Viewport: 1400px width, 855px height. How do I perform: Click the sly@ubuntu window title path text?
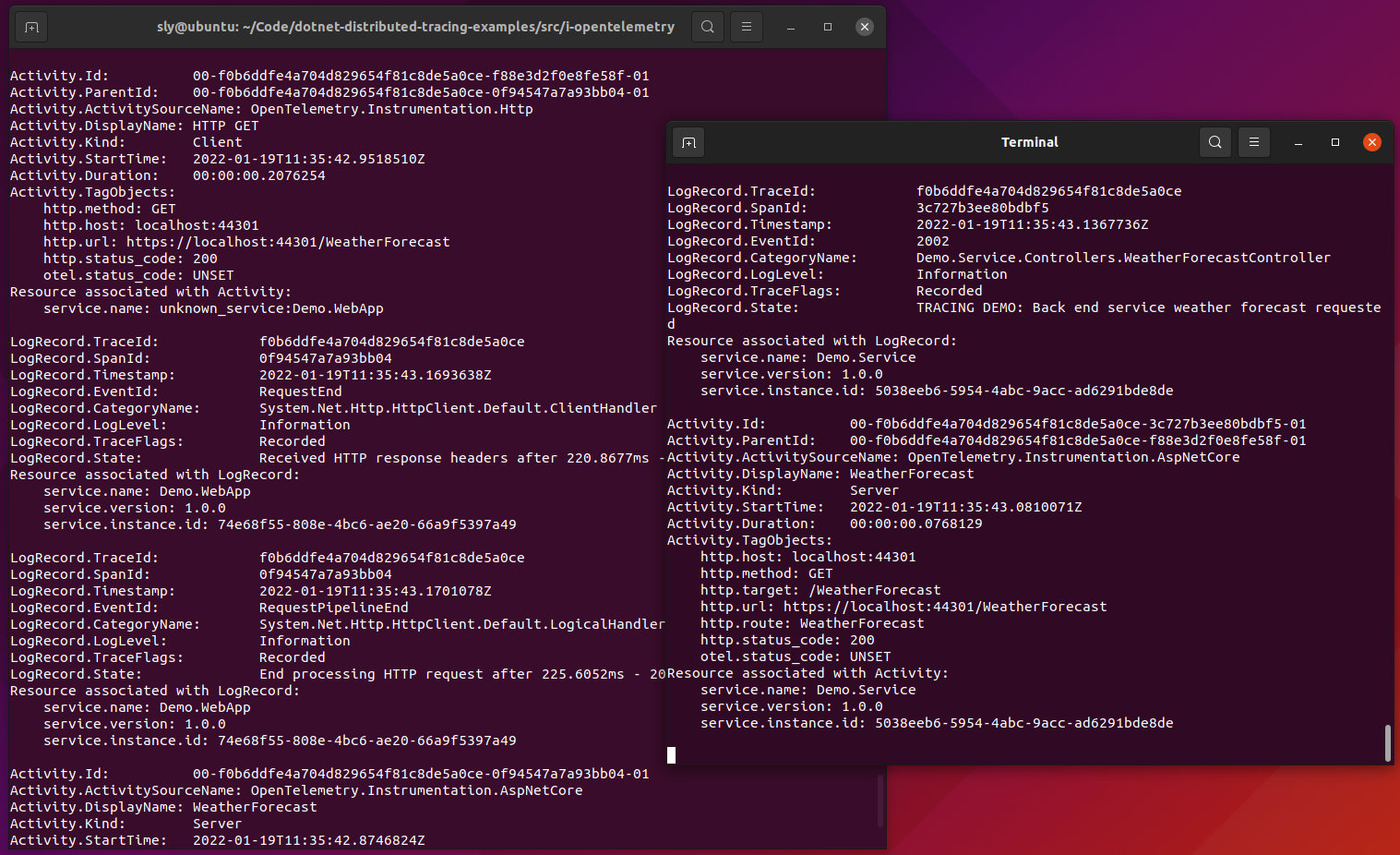click(x=415, y=27)
